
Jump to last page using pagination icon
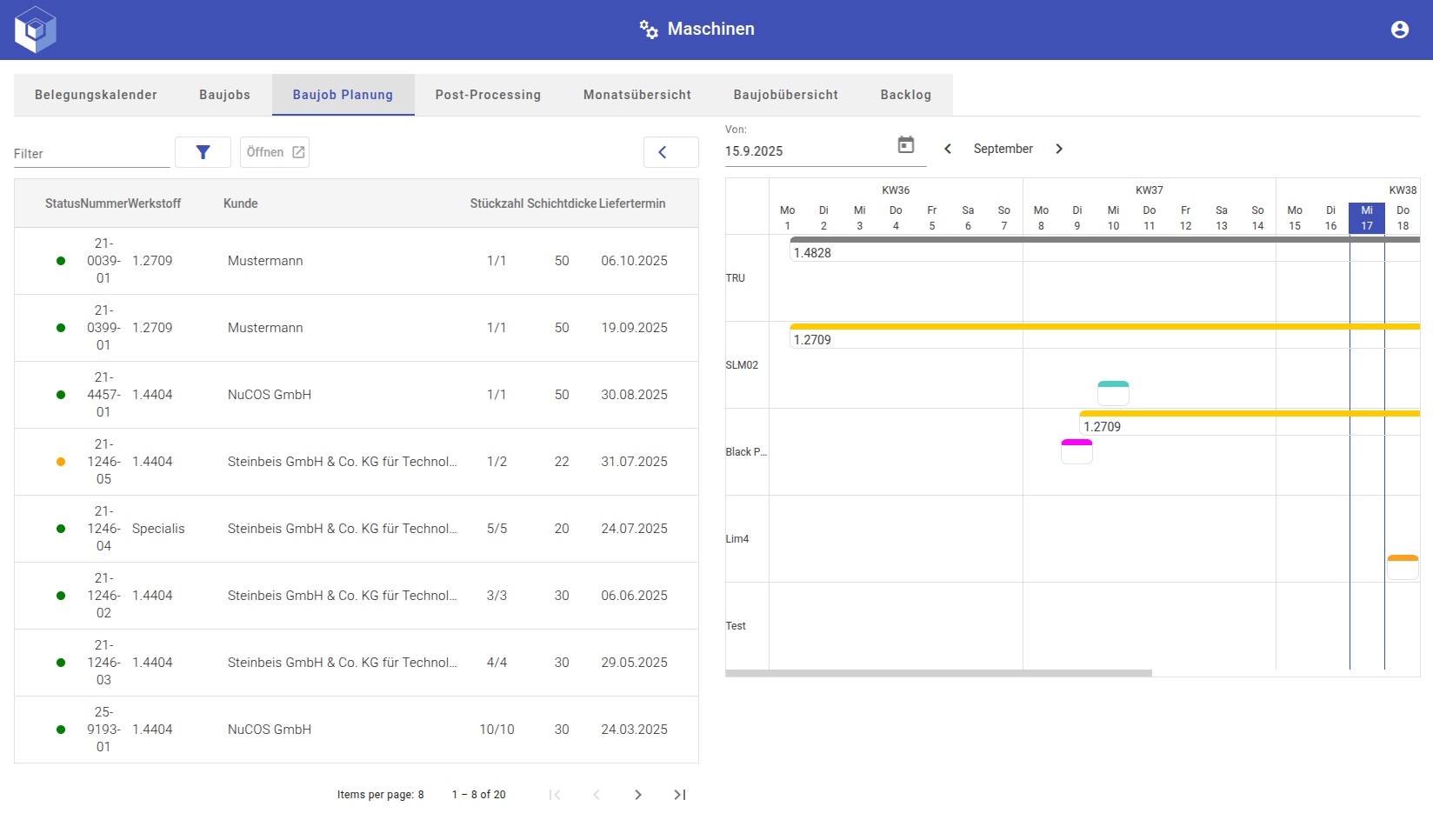pos(680,794)
